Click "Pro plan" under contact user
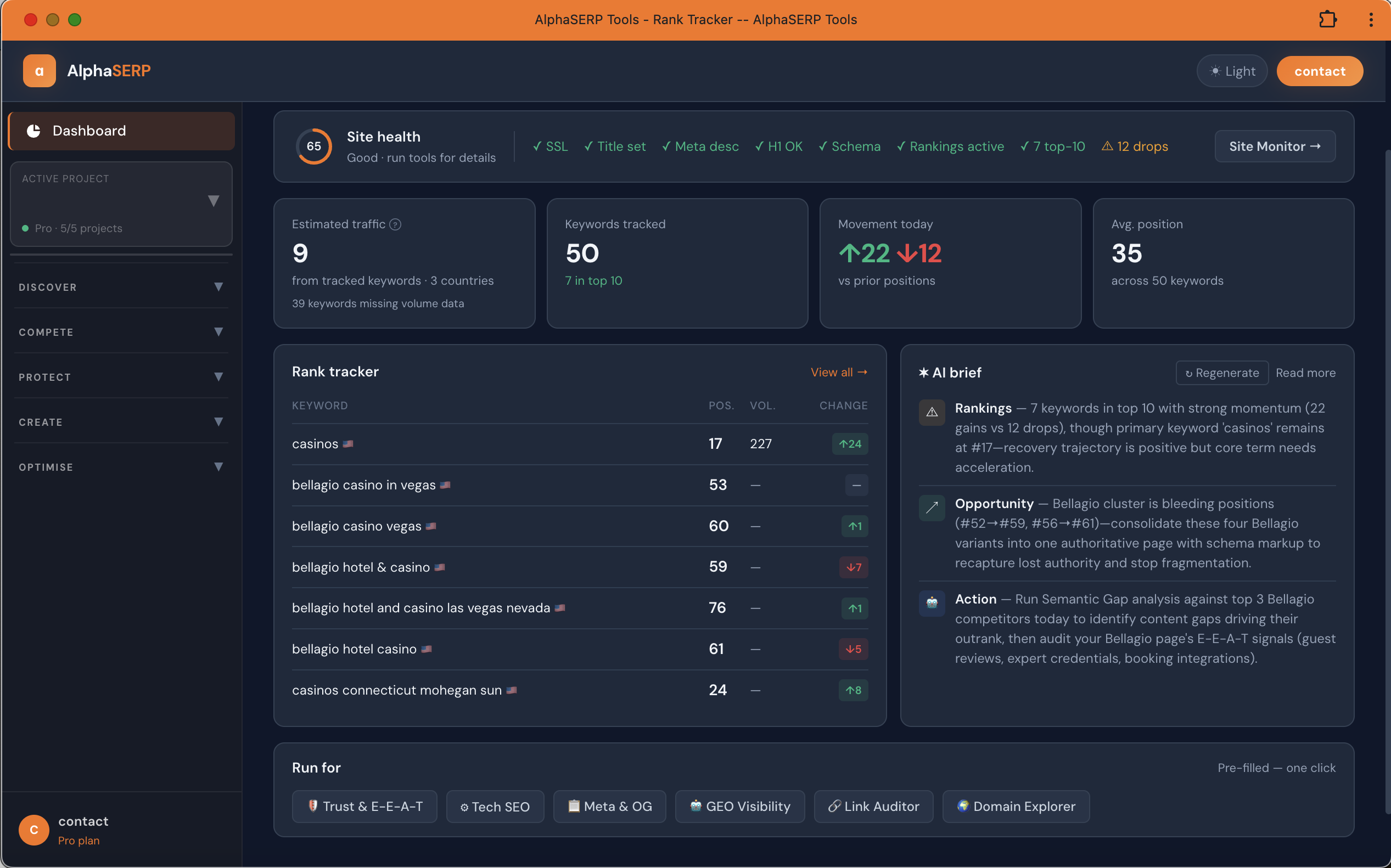Image resolution: width=1391 pixels, height=868 pixels. tap(78, 841)
